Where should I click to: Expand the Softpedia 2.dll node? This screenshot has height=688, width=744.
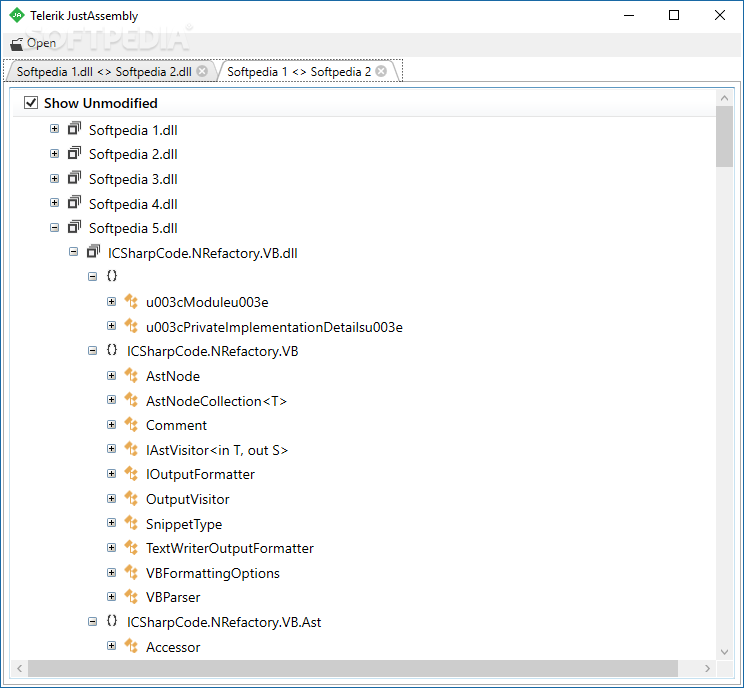pos(55,154)
